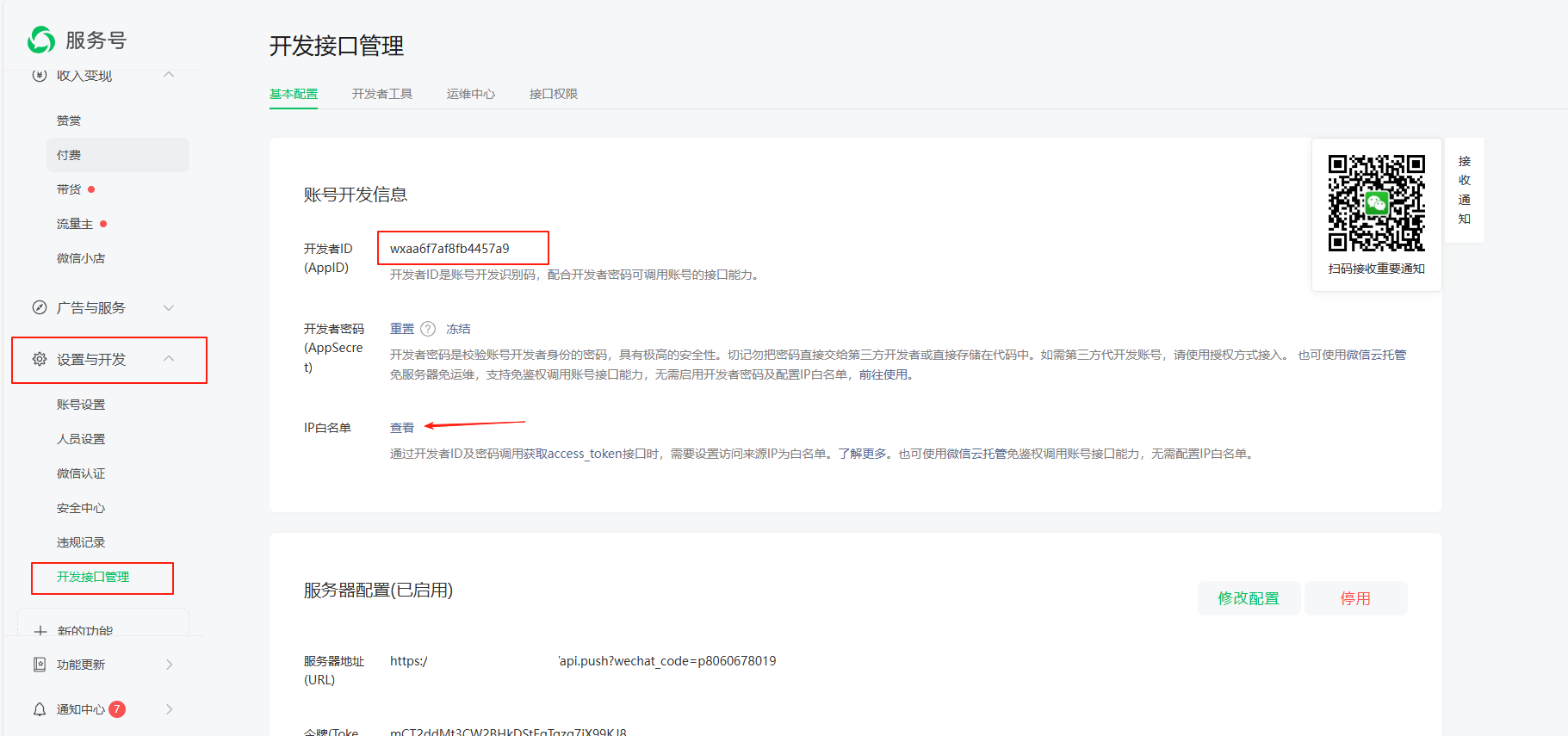Click the red 停用 button

coord(1354,598)
